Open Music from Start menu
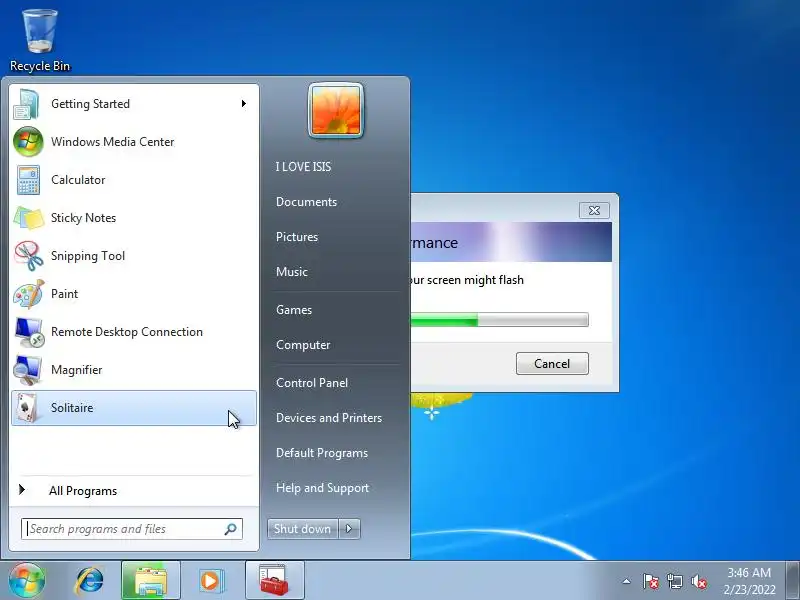The height and width of the screenshot is (600, 800). pos(292,272)
